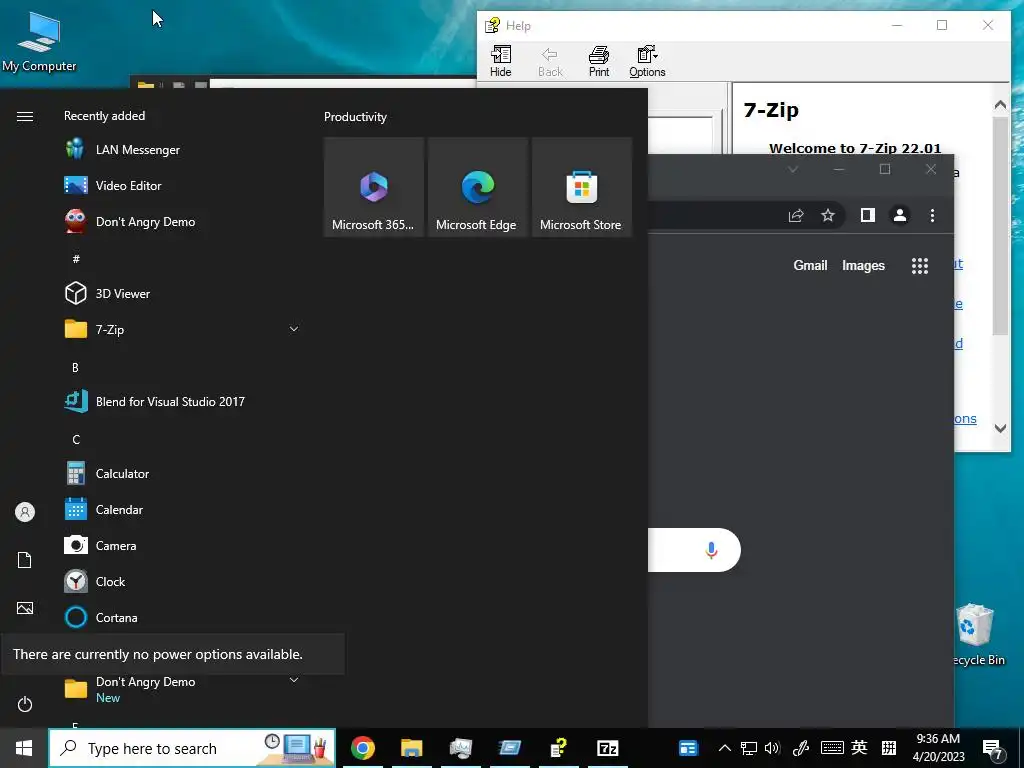Open Google apps grid
This screenshot has height=768, width=1024.
click(x=920, y=266)
